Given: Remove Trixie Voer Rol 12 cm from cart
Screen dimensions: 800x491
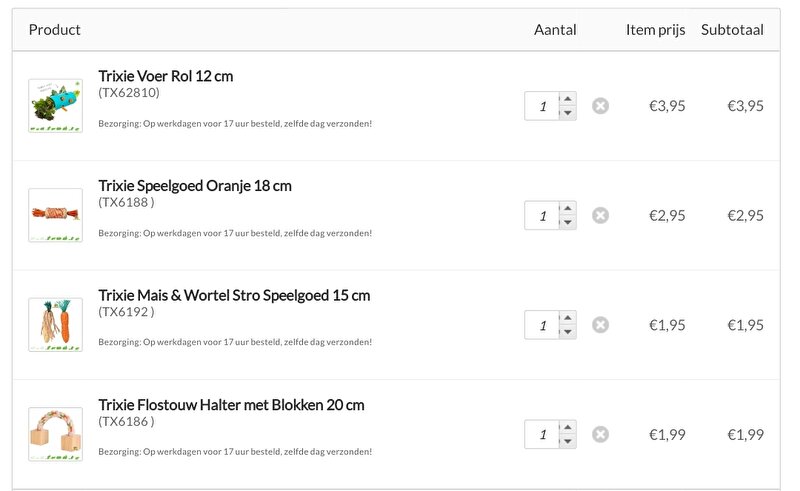Looking at the screenshot, I should coord(601,106).
